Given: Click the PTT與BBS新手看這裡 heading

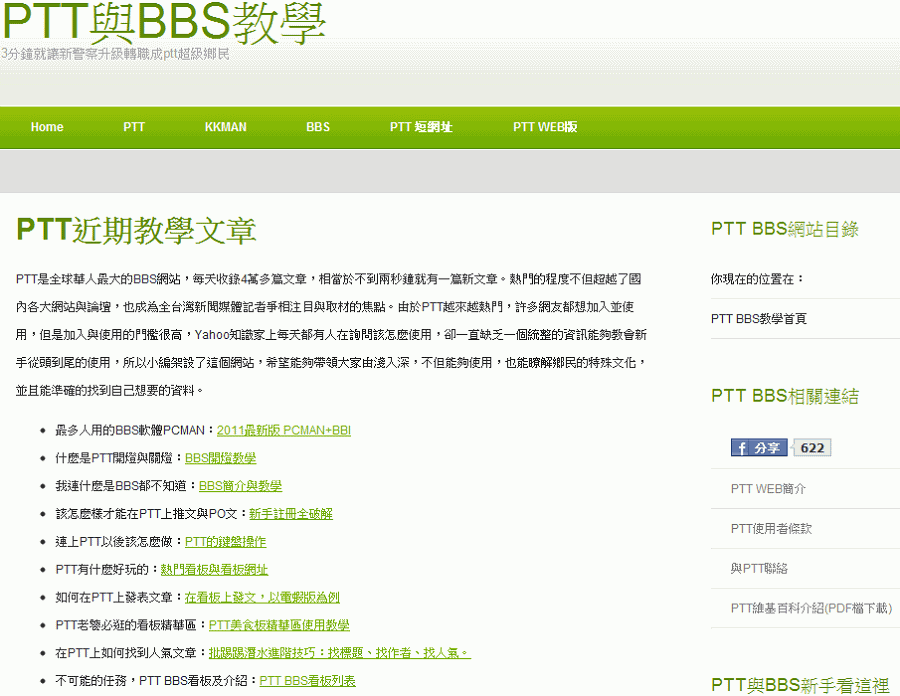Looking at the screenshot, I should pyautogui.click(x=800, y=685).
